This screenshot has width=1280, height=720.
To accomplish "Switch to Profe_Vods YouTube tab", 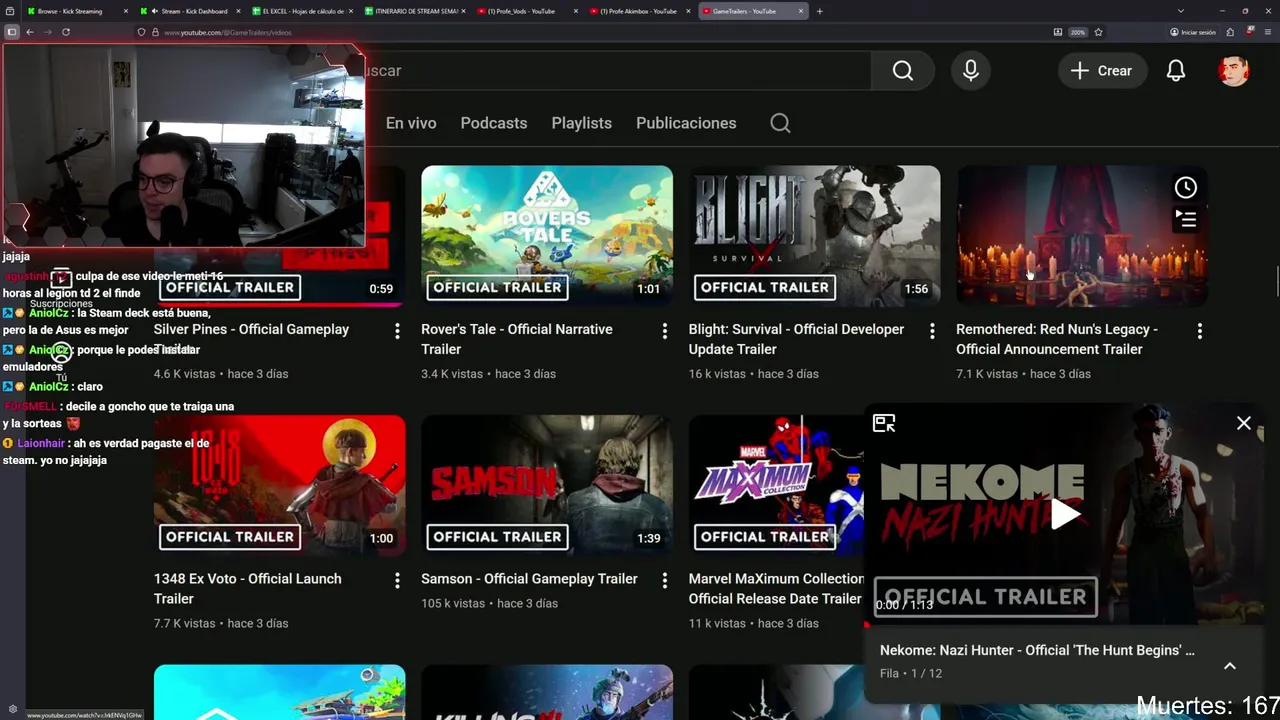I will 528,11.
